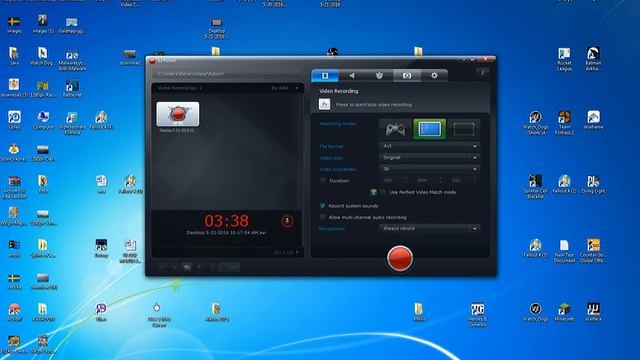
Task: Select the Watch_Dogs - Shortcut desktop icon
Action: (536, 123)
